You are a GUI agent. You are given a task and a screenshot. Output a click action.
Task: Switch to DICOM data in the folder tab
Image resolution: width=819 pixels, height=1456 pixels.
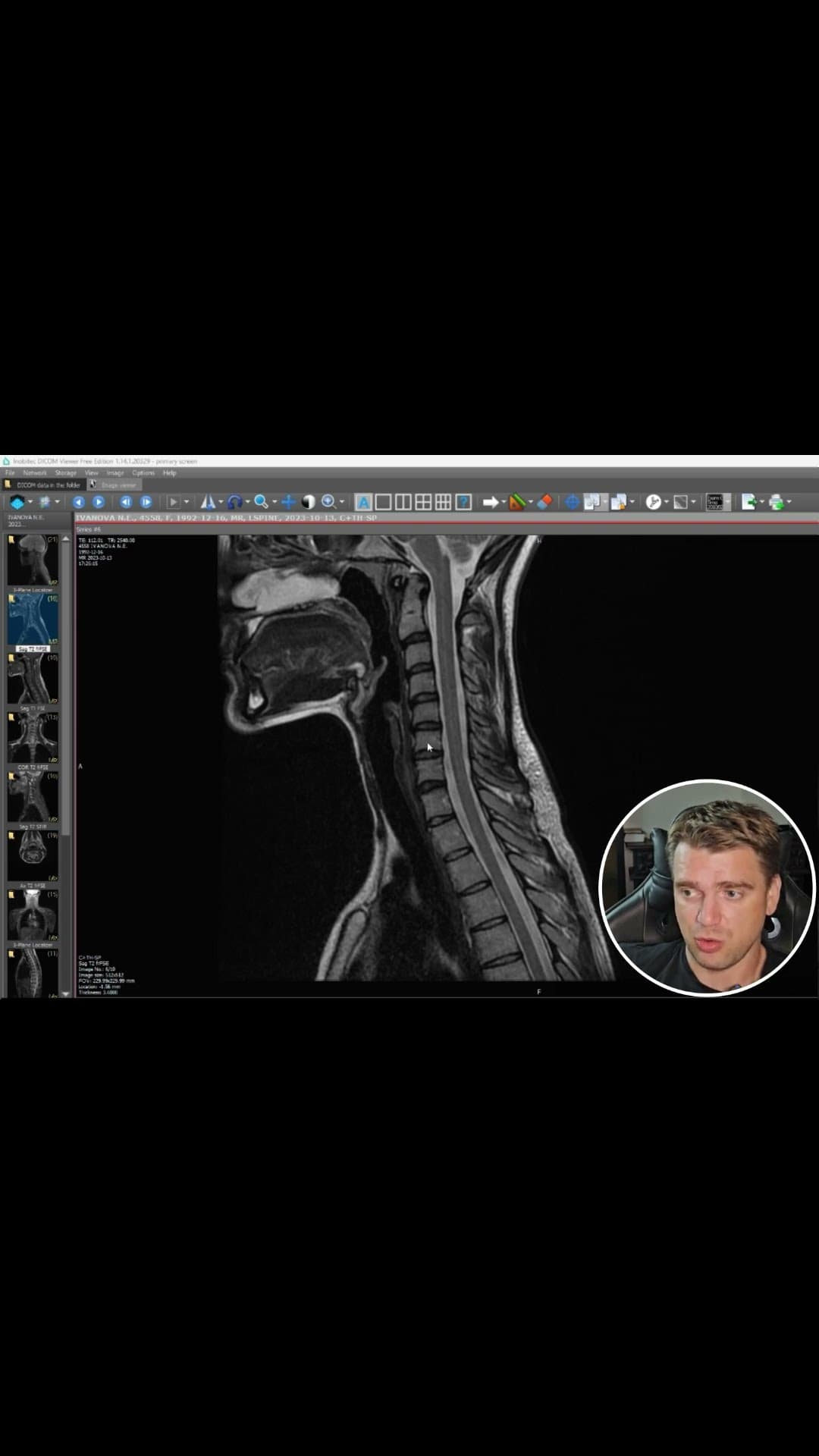tap(43, 485)
